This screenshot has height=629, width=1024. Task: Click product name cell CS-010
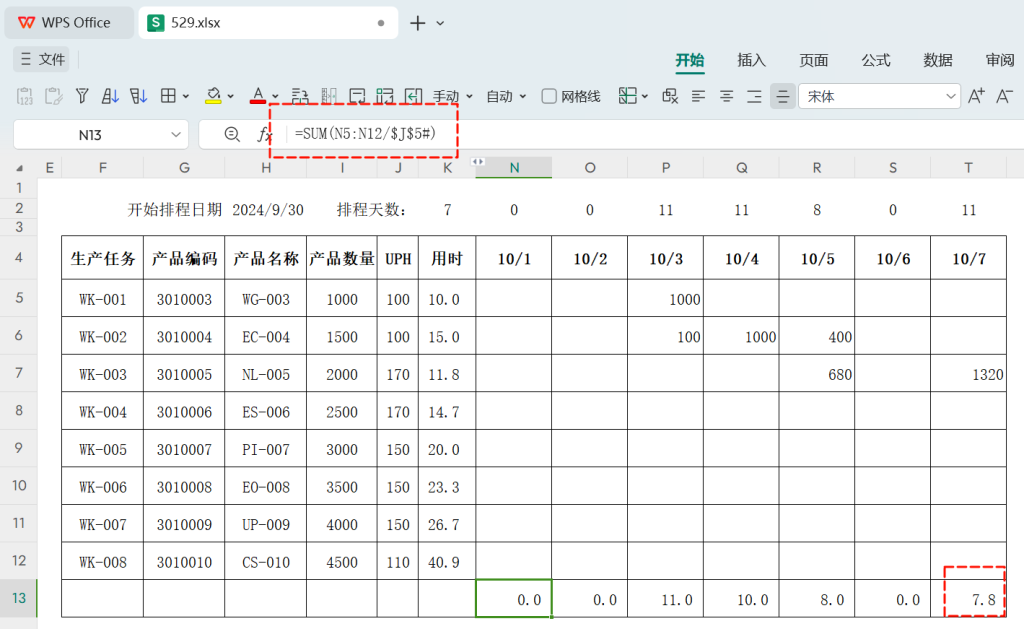coord(266,562)
